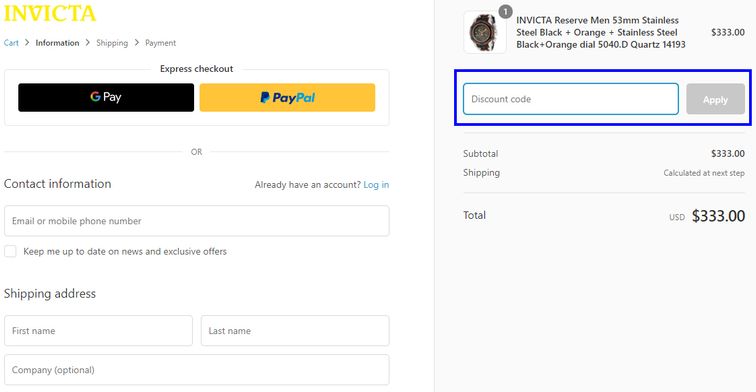Click the Apply discount button
Viewport: 756px width, 392px height.
(x=716, y=99)
